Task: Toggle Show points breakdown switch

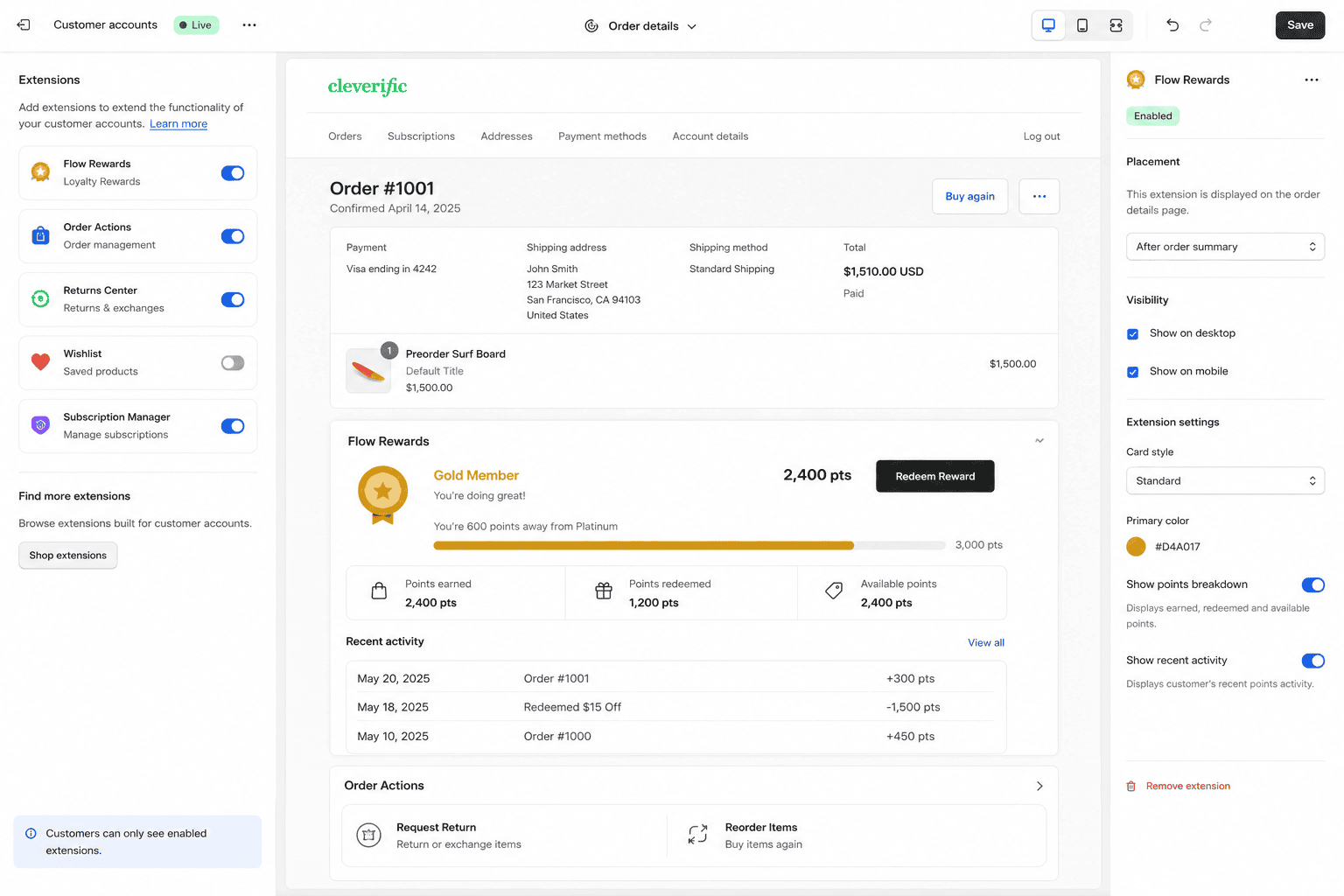Action: 1312,584
